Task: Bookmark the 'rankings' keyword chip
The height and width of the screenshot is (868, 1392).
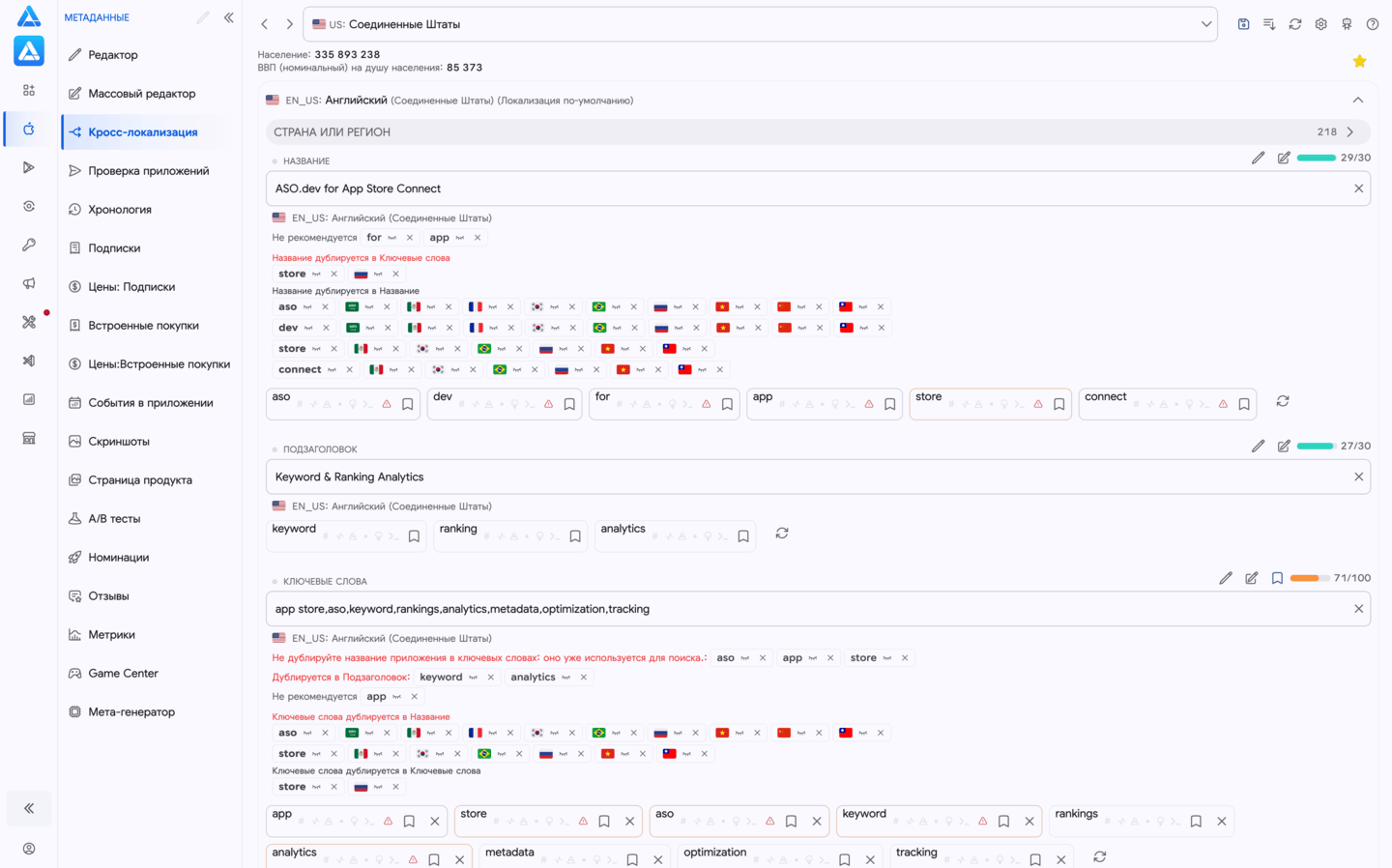Action: (1196, 822)
